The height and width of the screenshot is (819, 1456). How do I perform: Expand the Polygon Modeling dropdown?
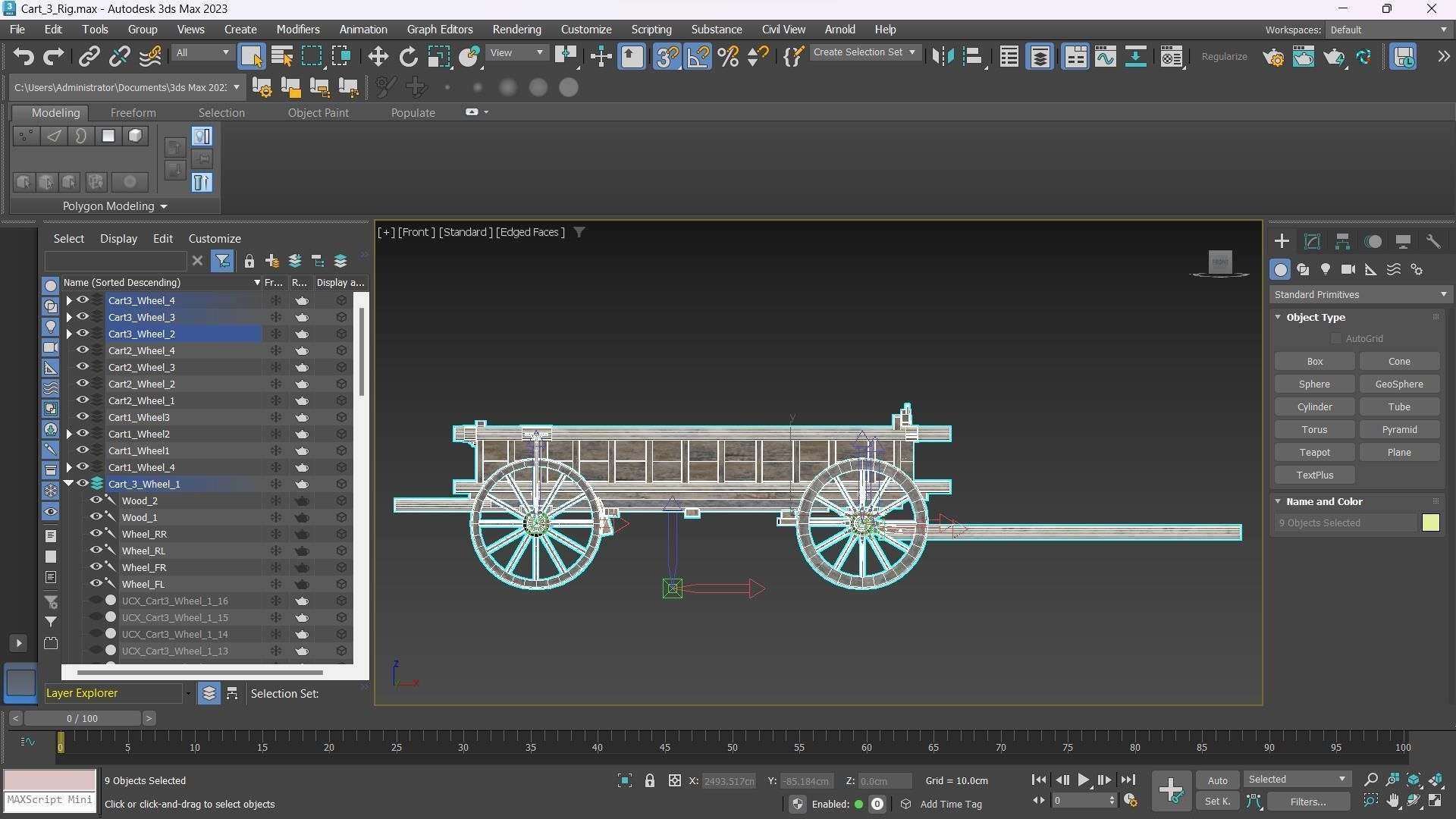click(115, 206)
